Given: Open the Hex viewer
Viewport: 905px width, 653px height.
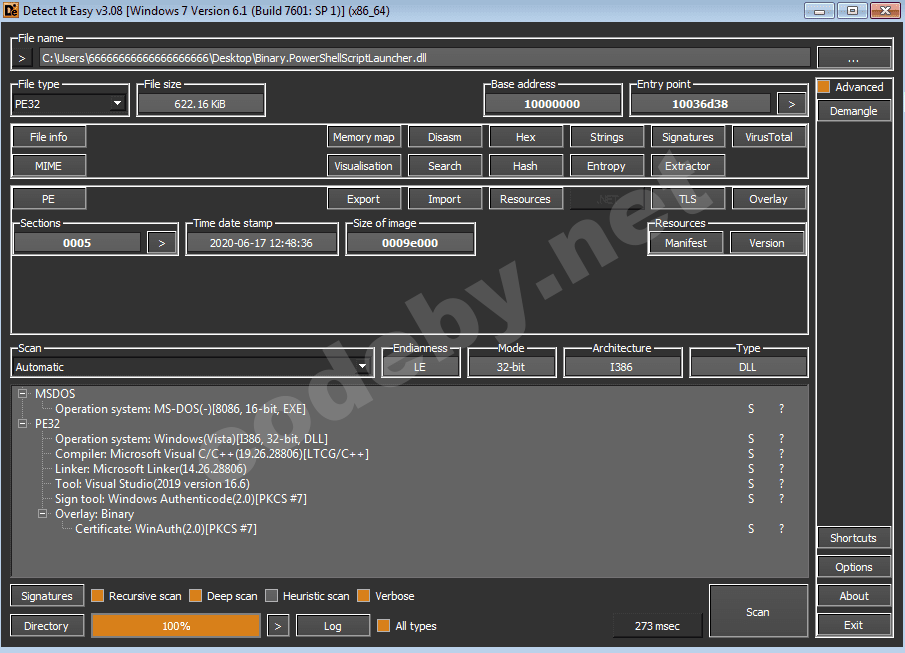Looking at the screenshot, I should 525,136.
